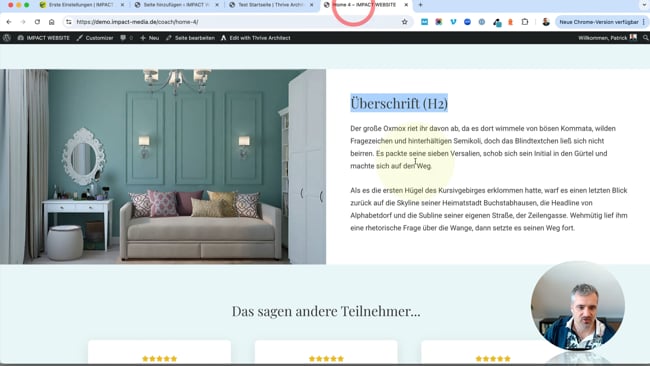Screen dimensions: 650x366
Task: Open the Vimeo V extension icon
Action: 453,22
